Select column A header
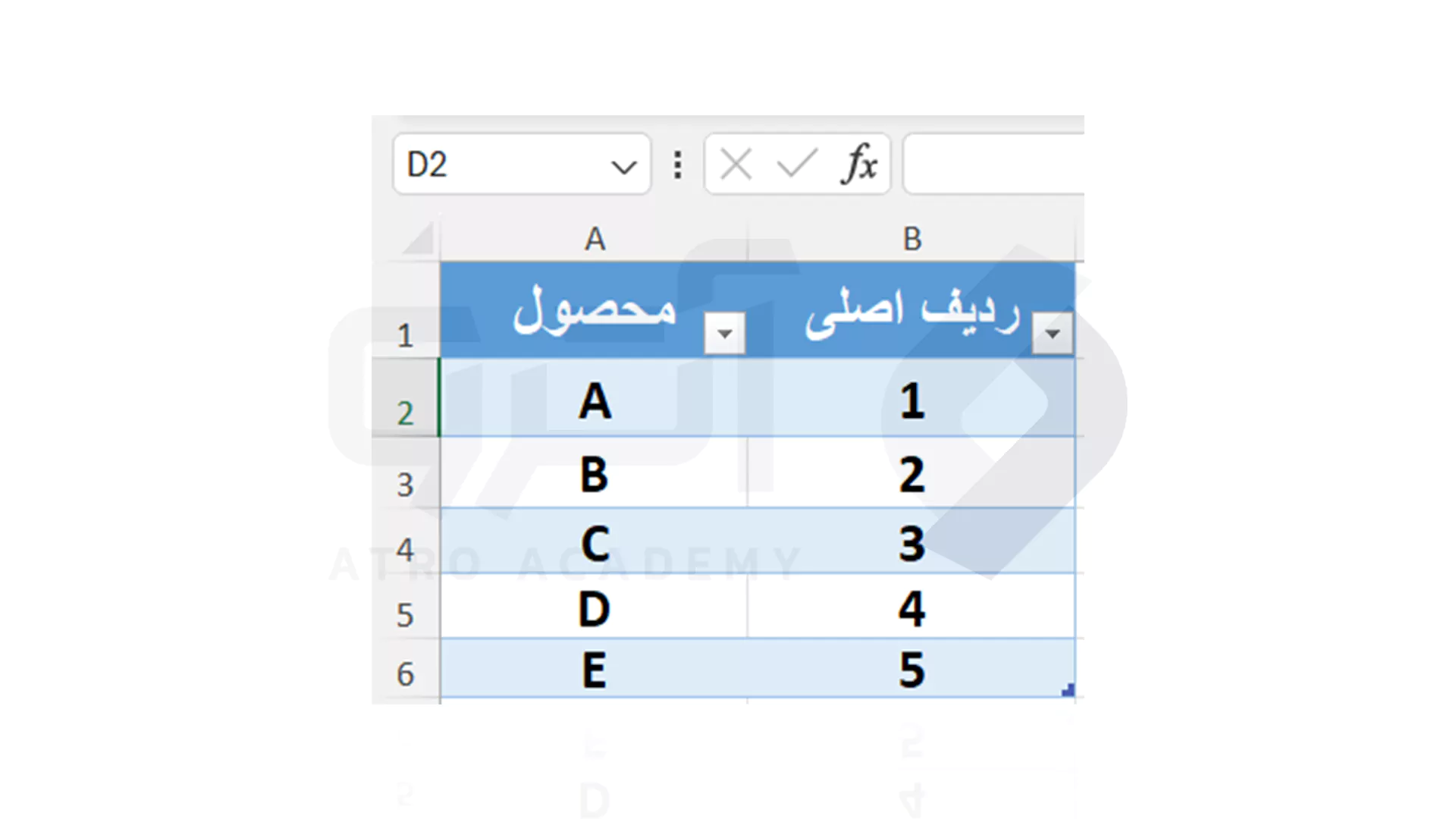This screenshot has height=819, width=1456. (595, 239)
